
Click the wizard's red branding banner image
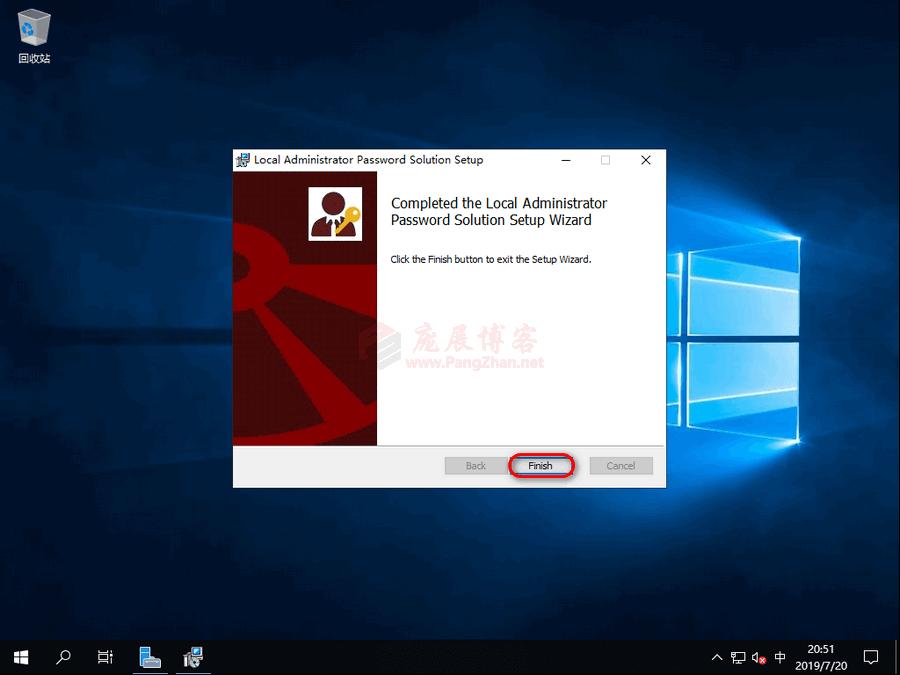(x=304, y=310)
